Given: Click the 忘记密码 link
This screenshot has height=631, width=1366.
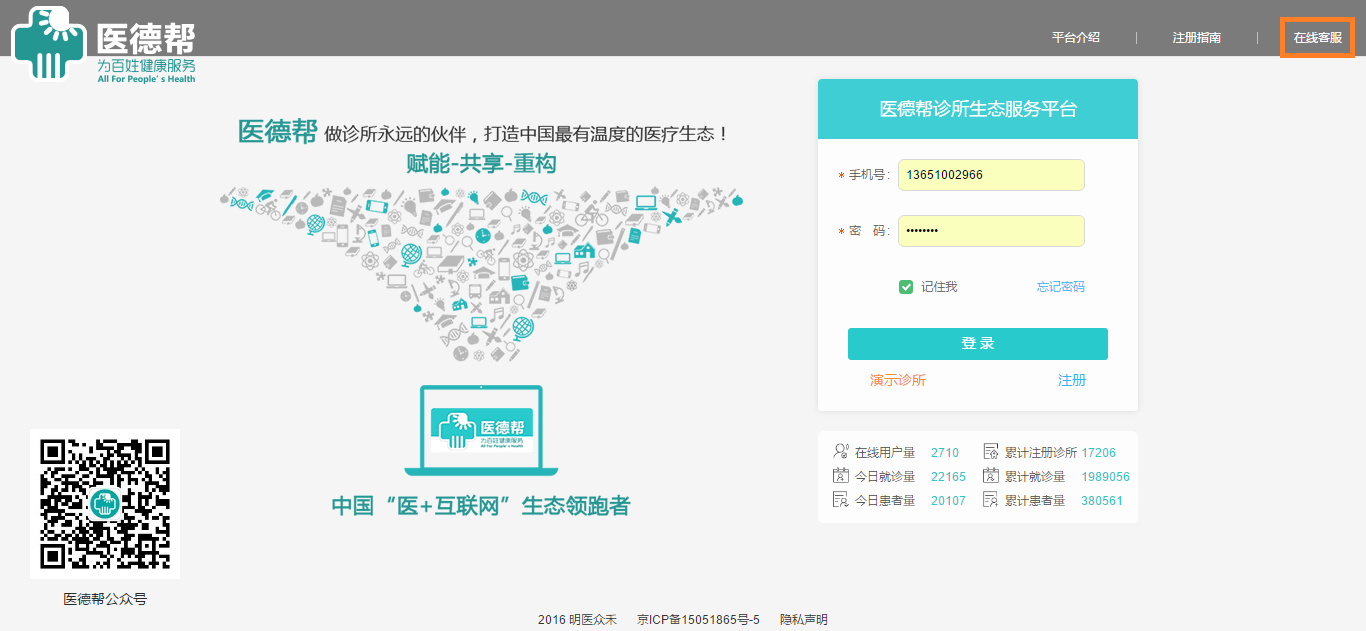Looking at the screenshot, I should pos(1061,287).
